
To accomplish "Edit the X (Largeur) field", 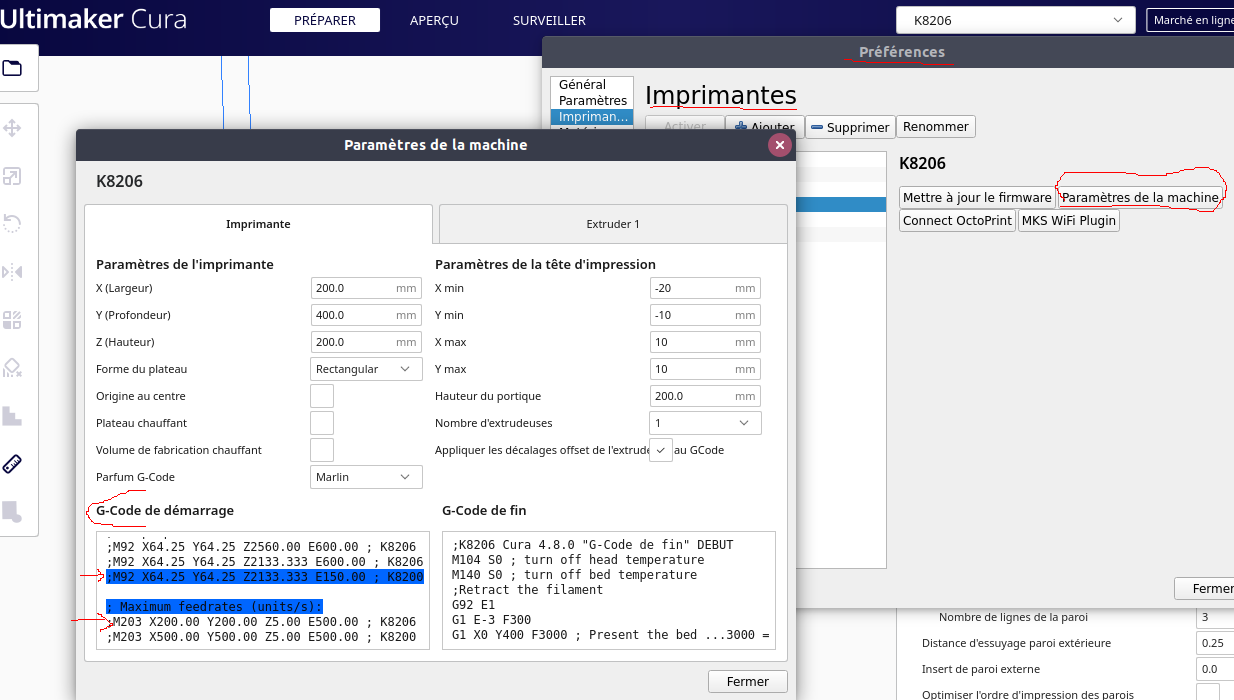I will tap(366, 288).
